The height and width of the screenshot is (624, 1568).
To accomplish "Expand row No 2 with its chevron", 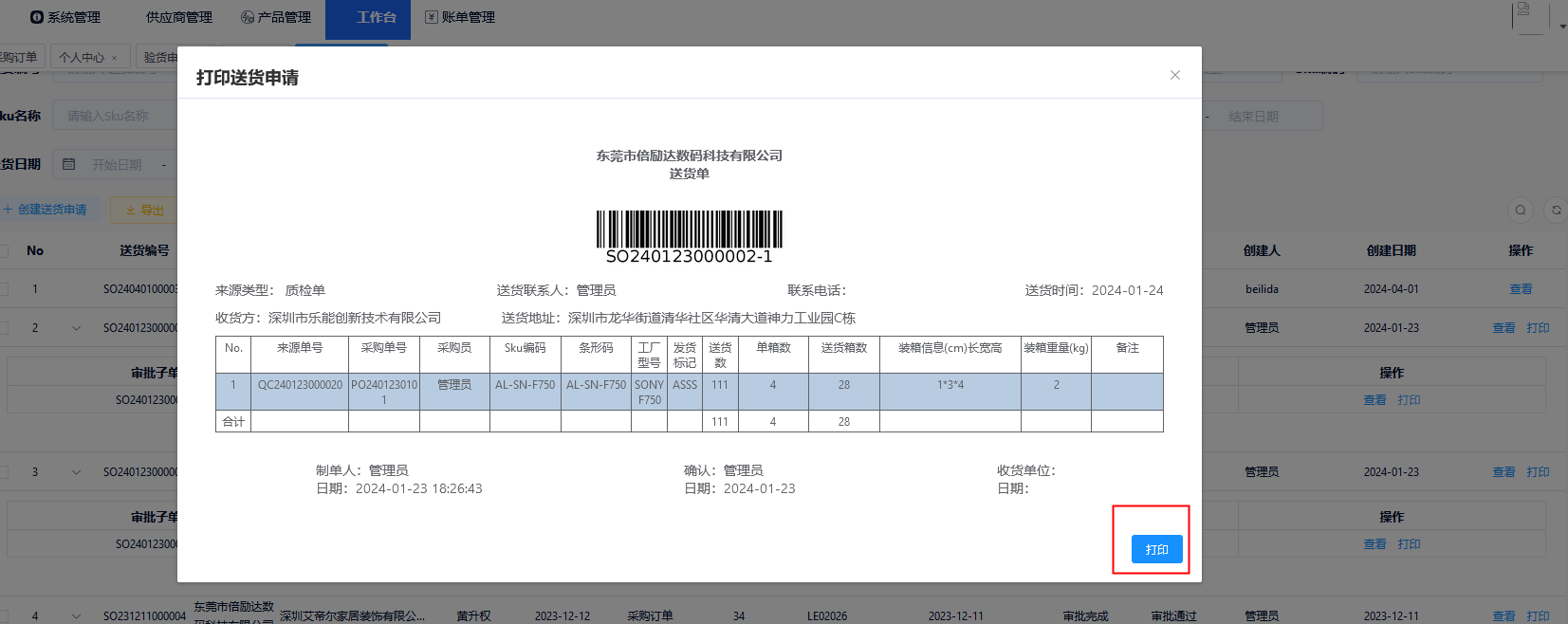I will point(76,328).
